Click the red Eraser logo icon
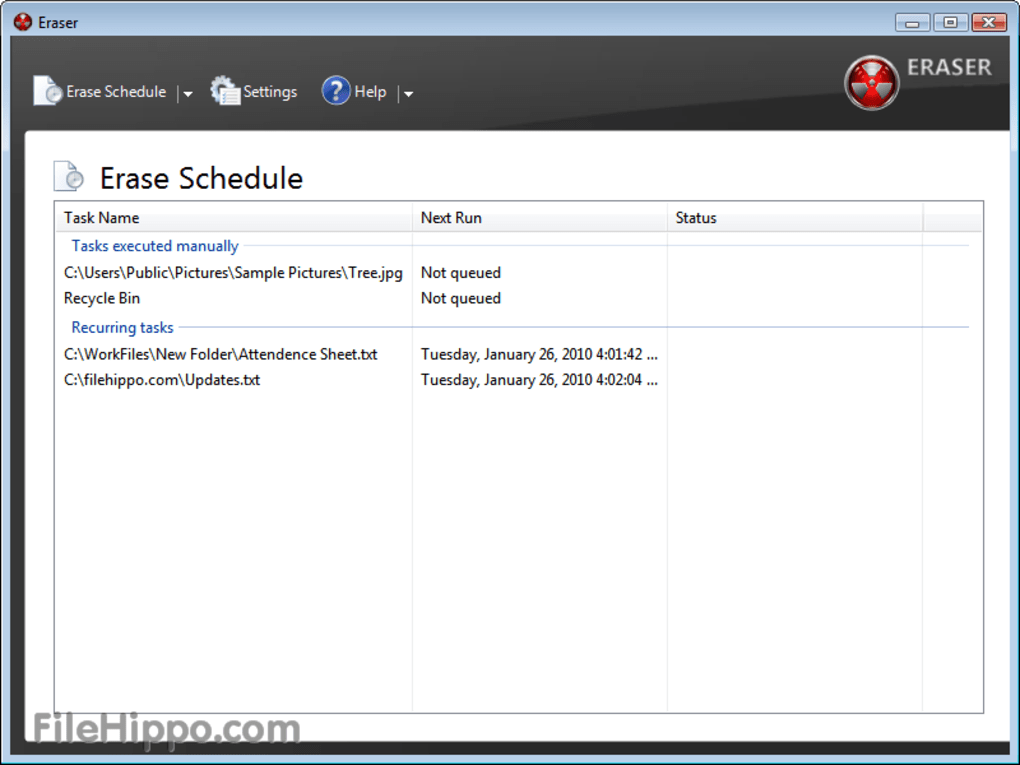This screenshot has width=1020, height=765. [x=871, y=82]
